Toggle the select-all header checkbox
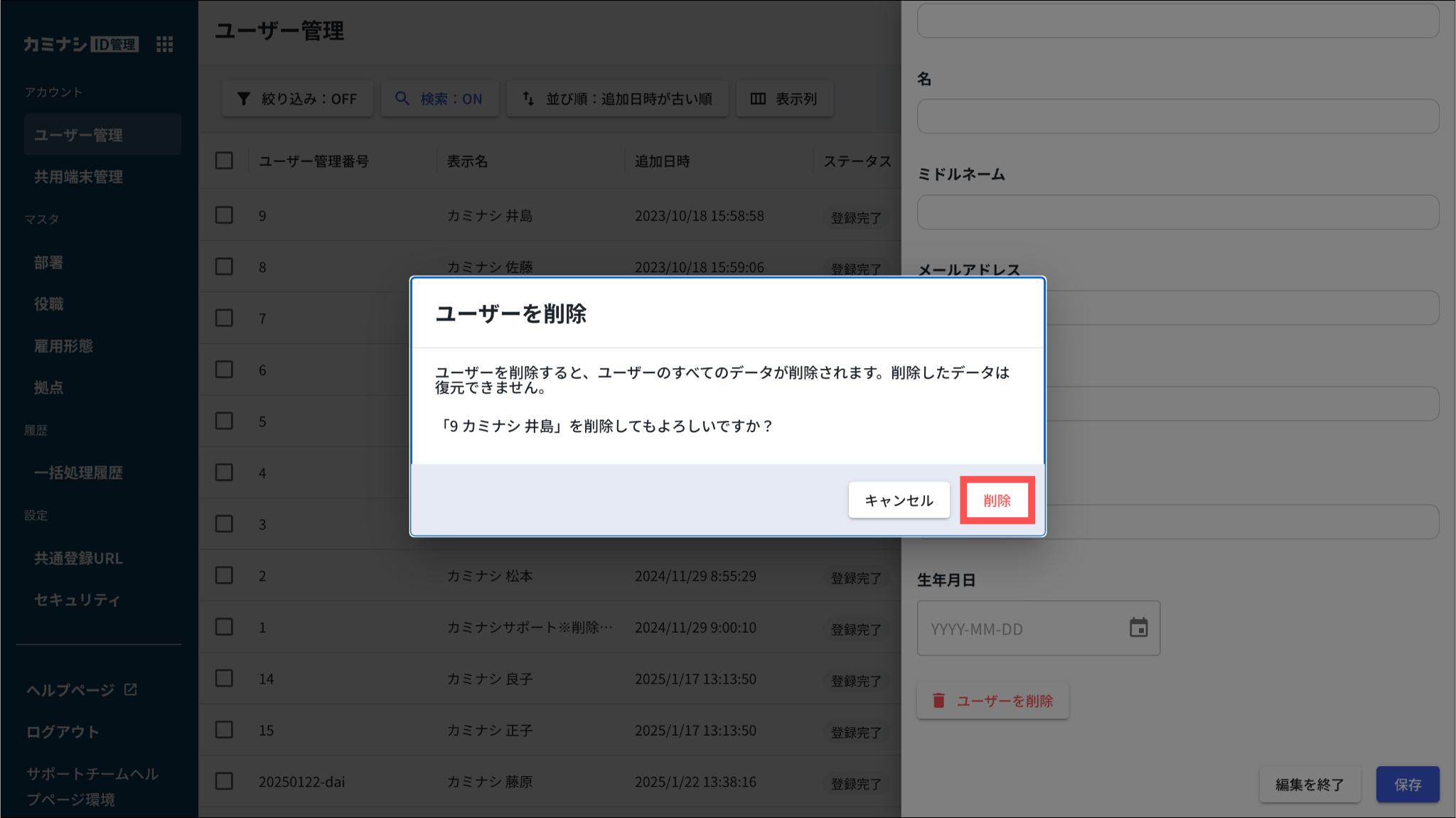The width and height of the screenshot is (1456, 818). tap(224, 161)
